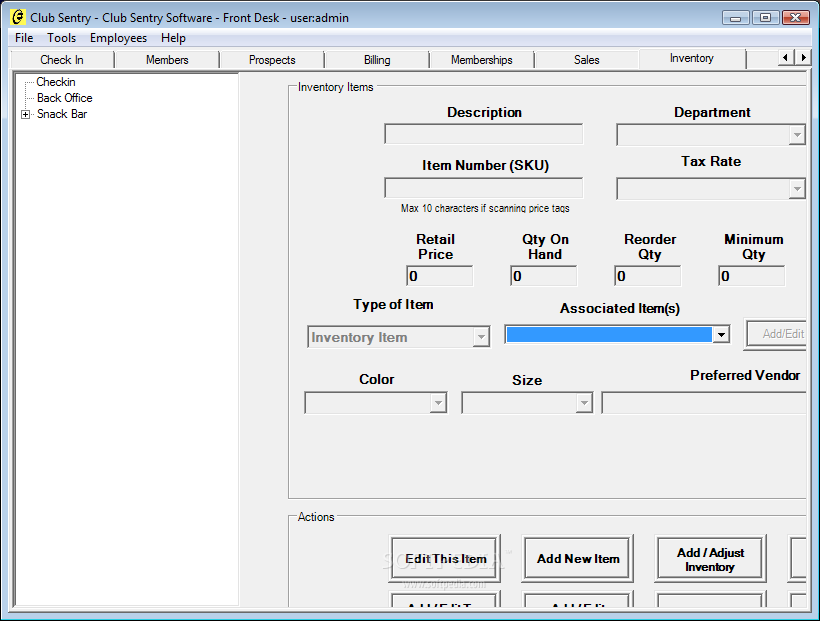
Task: Expand the Snack Bar tree node
Action: click(25, 114)
